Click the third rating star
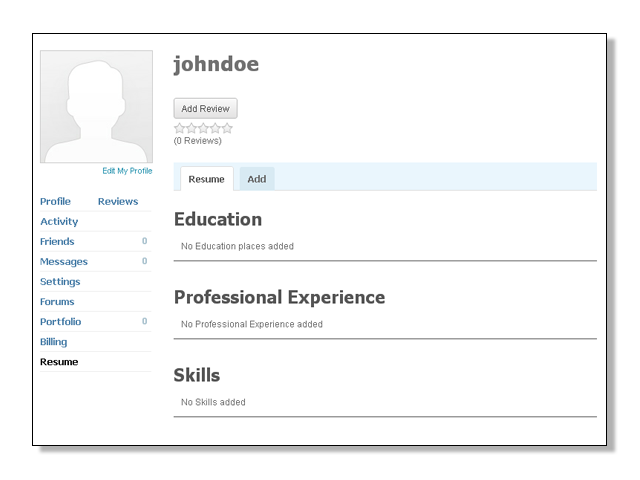Screen dimensions: 640x480 (x=203, y=128)
